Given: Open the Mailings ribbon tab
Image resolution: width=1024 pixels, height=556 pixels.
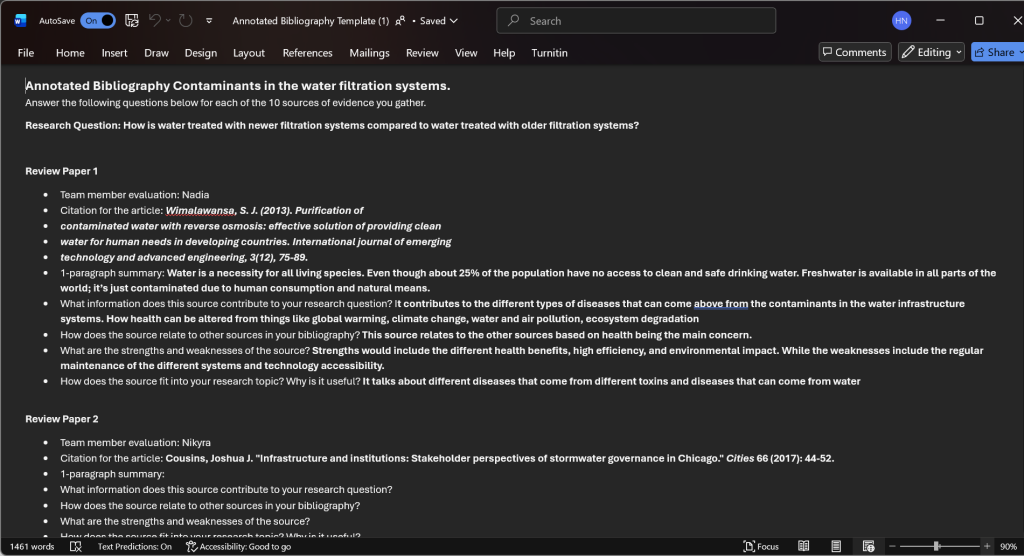Looking at the screenshot, I should [369, 53].
